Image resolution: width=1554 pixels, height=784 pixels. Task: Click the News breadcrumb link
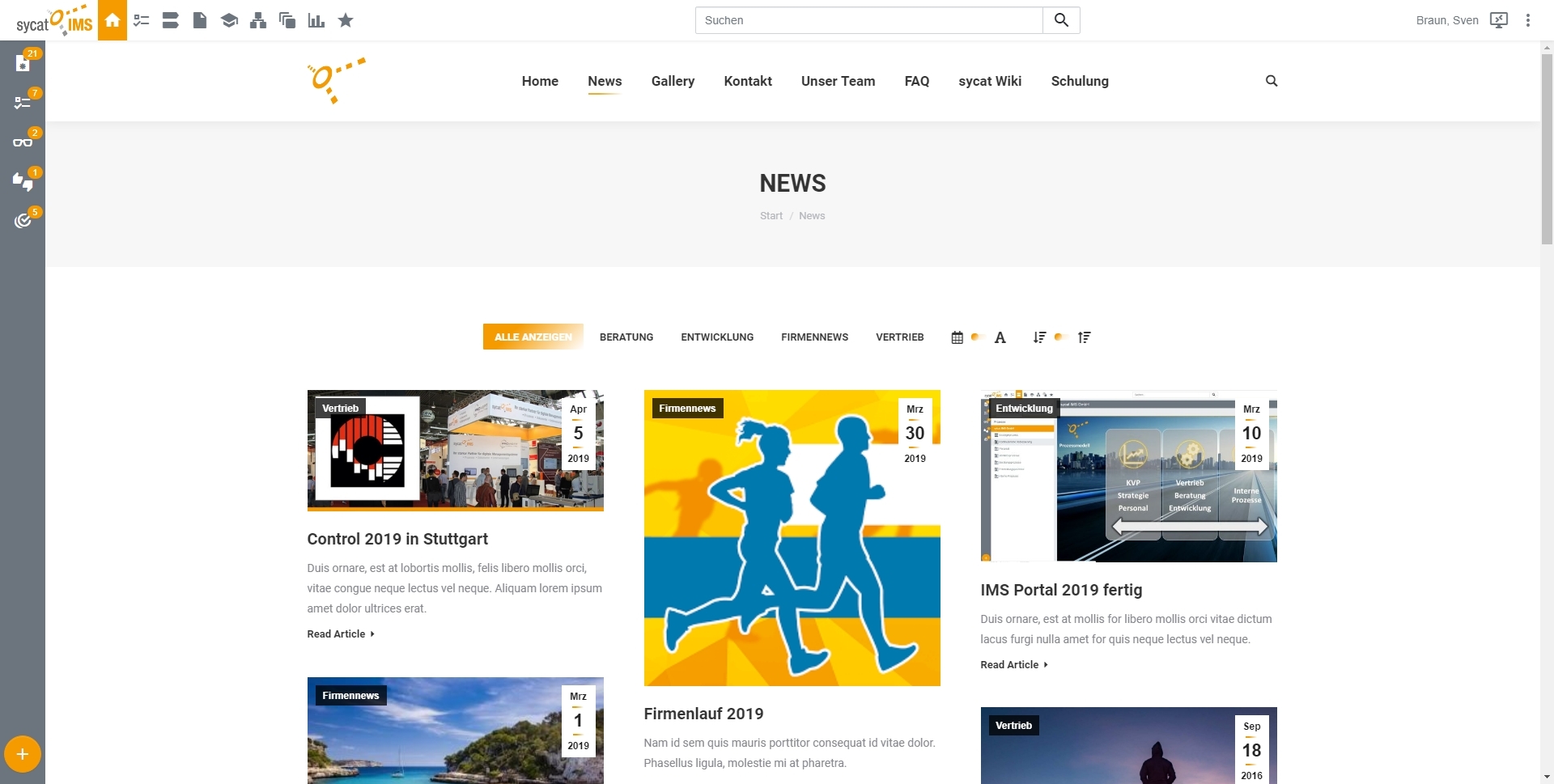tap(812, 216)
